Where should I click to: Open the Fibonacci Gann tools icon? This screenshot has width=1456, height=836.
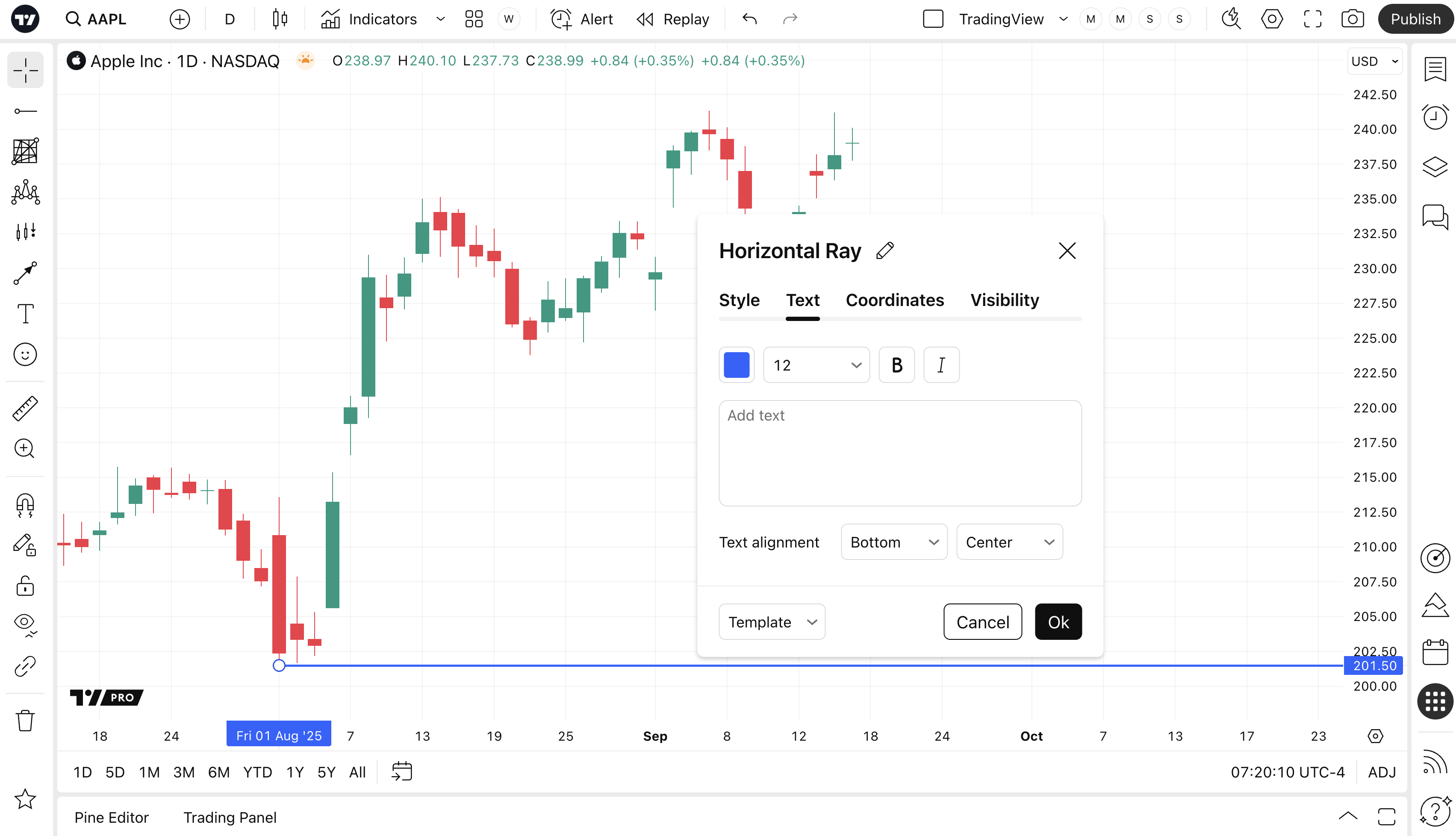click(25, 151)
